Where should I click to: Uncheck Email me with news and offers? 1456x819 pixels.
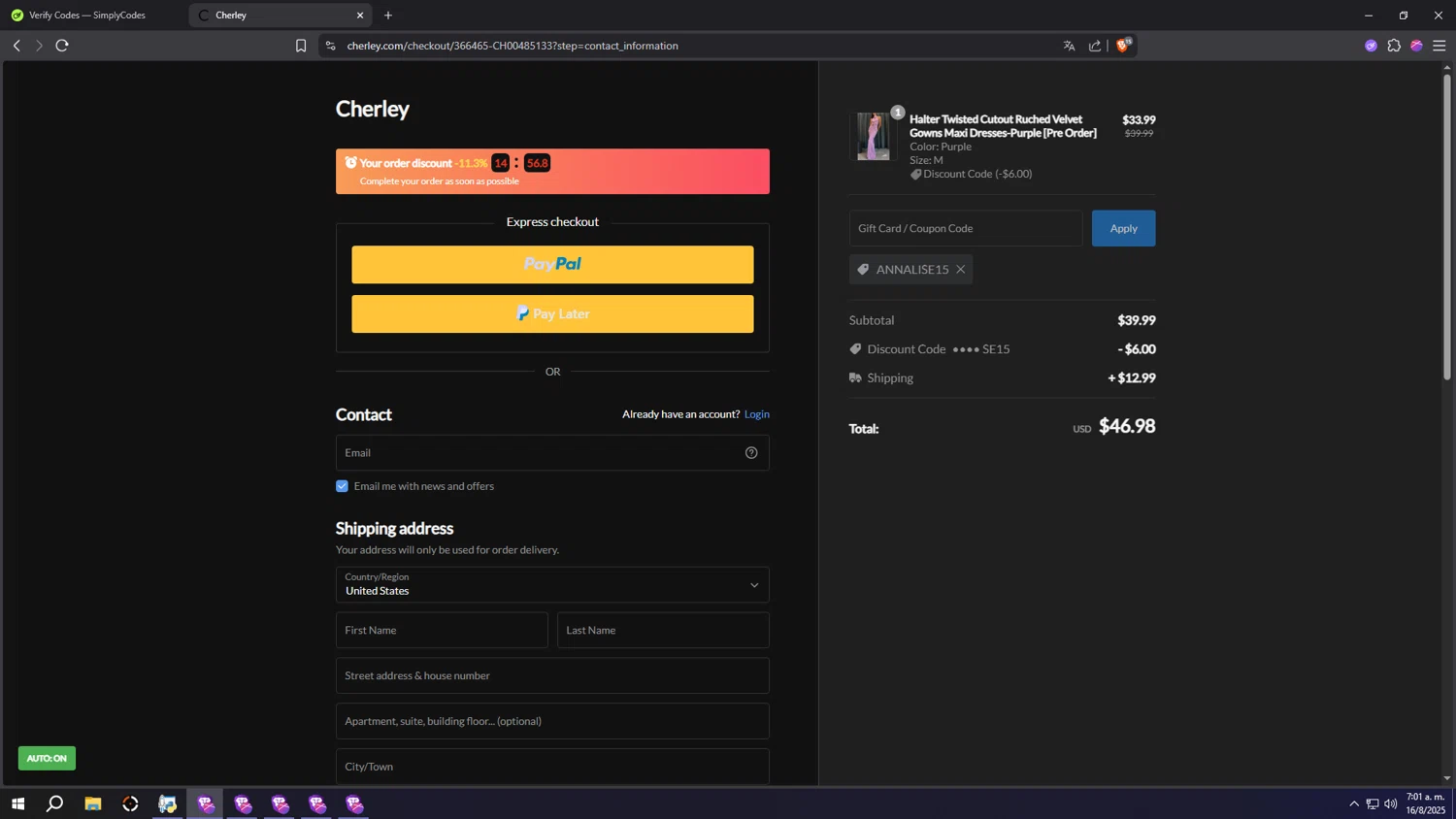pyautogui.click(x=342, y=486)
